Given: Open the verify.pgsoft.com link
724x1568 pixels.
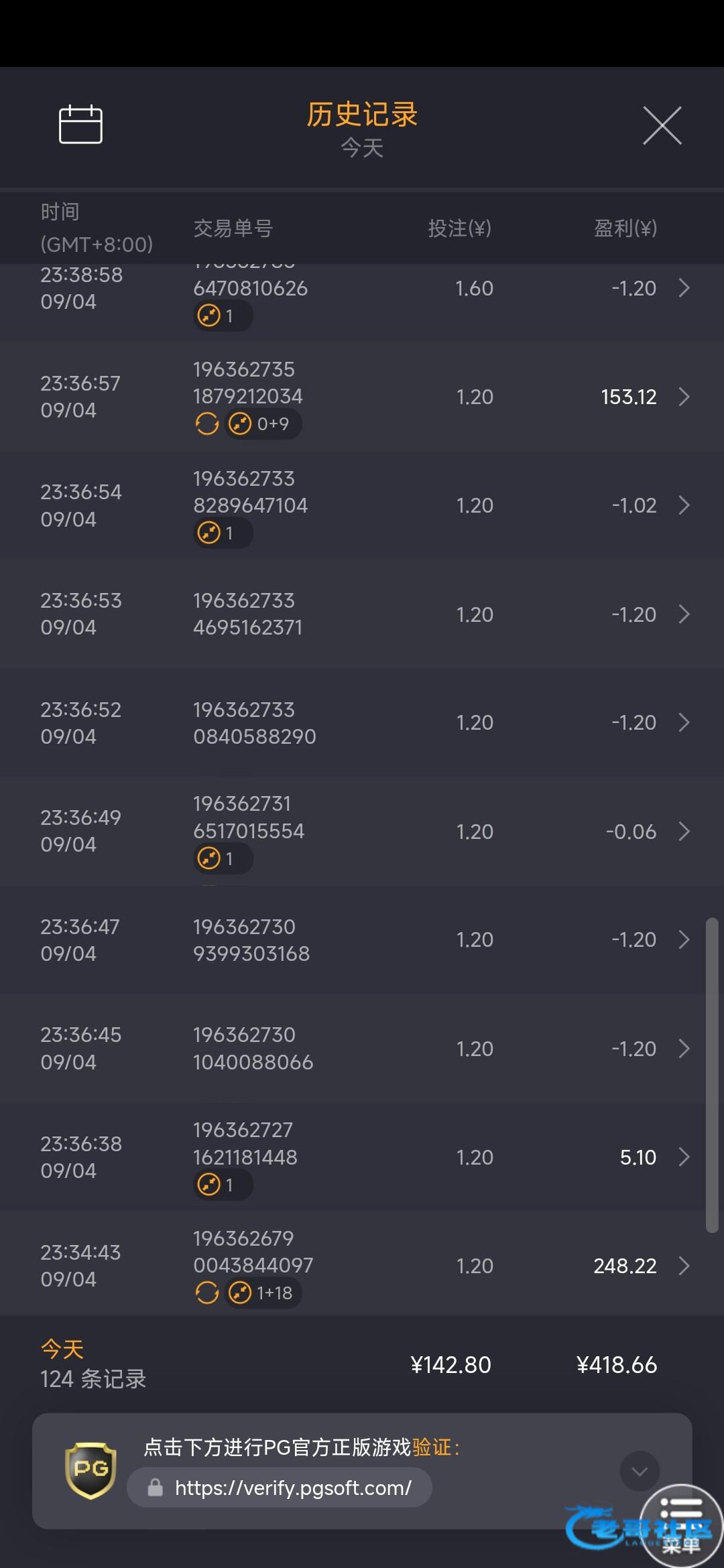Looking at the screenshot, I should click(x=292, y=1488).
